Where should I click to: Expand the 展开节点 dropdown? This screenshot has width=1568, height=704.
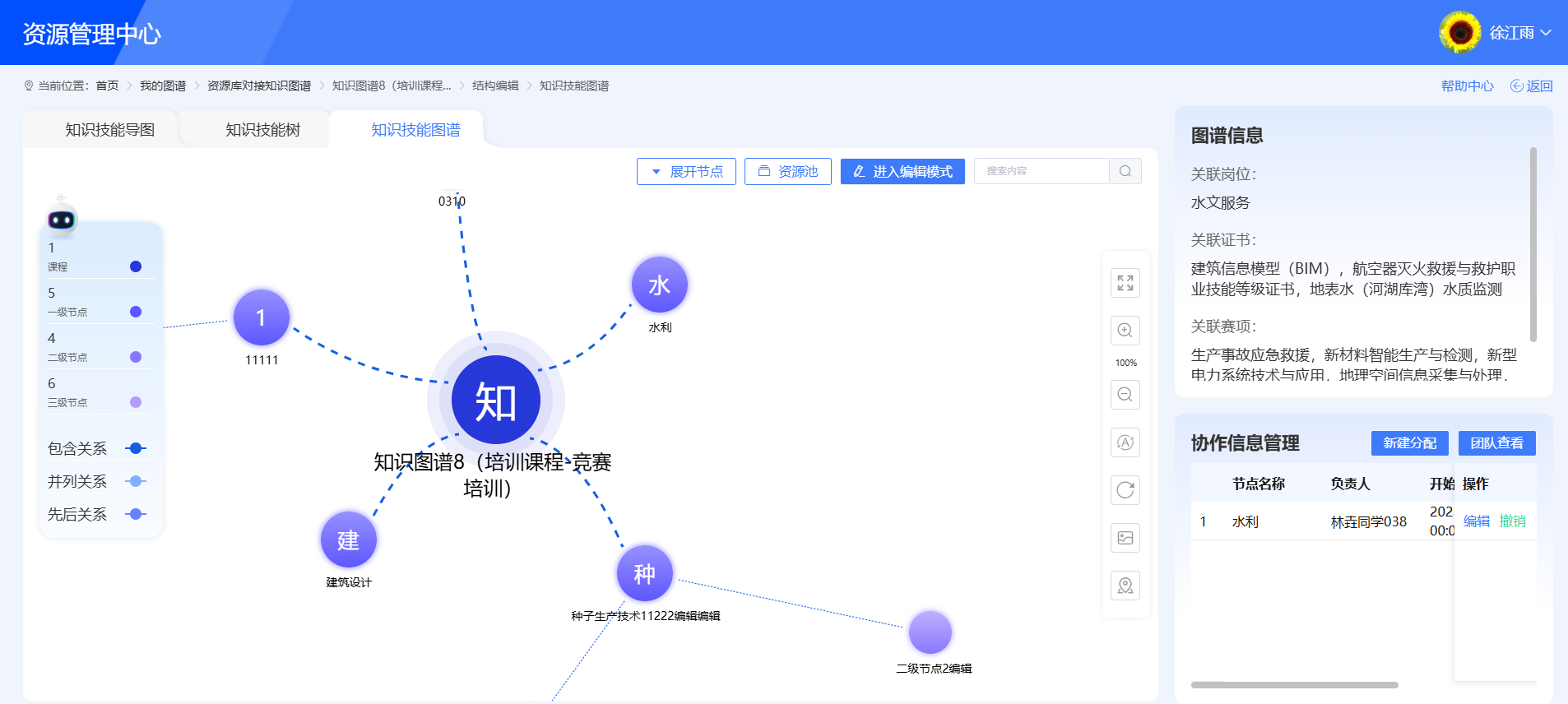pos(686,171)
